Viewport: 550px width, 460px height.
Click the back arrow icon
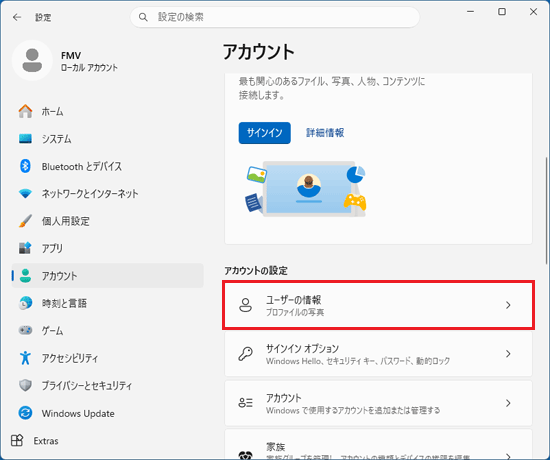[17, 17]
